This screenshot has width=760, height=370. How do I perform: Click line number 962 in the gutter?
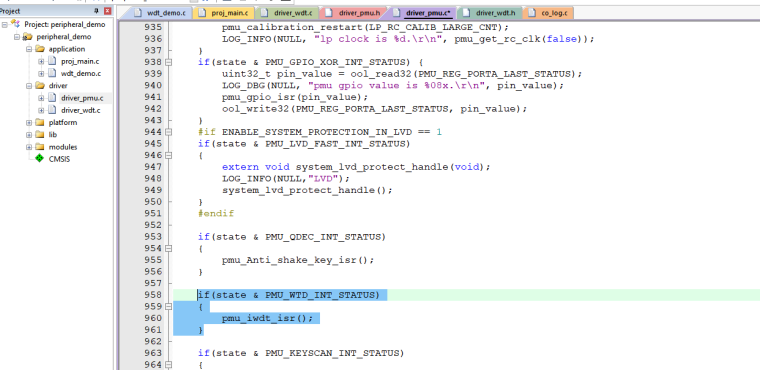coord(153,341)
